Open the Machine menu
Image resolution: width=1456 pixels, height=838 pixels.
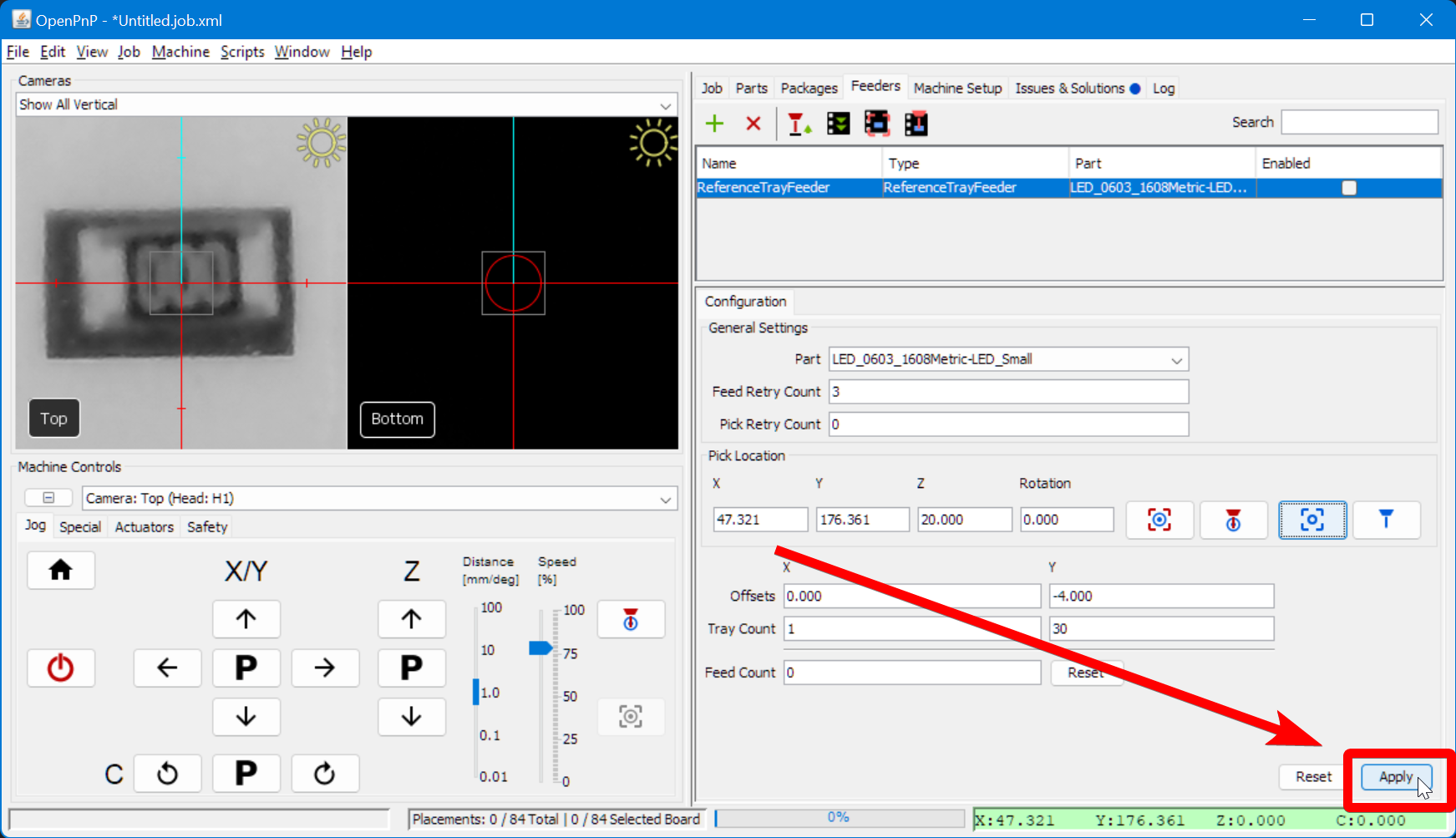pyautogui.click(x=180, y=52)
